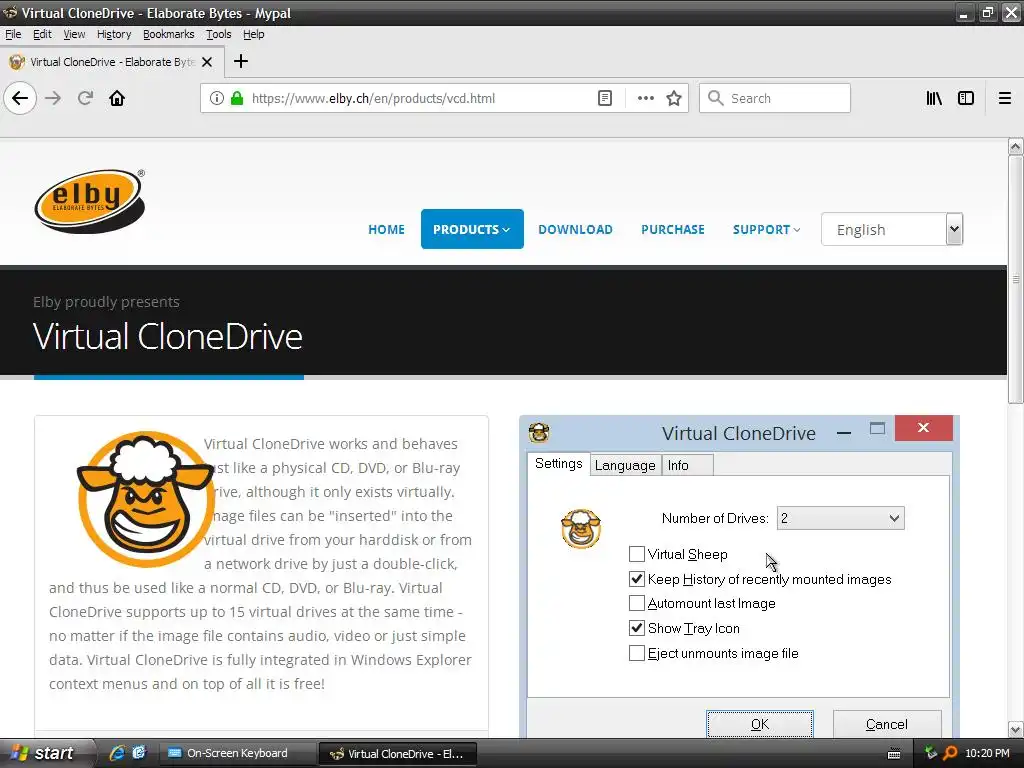The image size is (1024, 768).
Task: Click the page scrollbar up arrow
Action: 1015,147
